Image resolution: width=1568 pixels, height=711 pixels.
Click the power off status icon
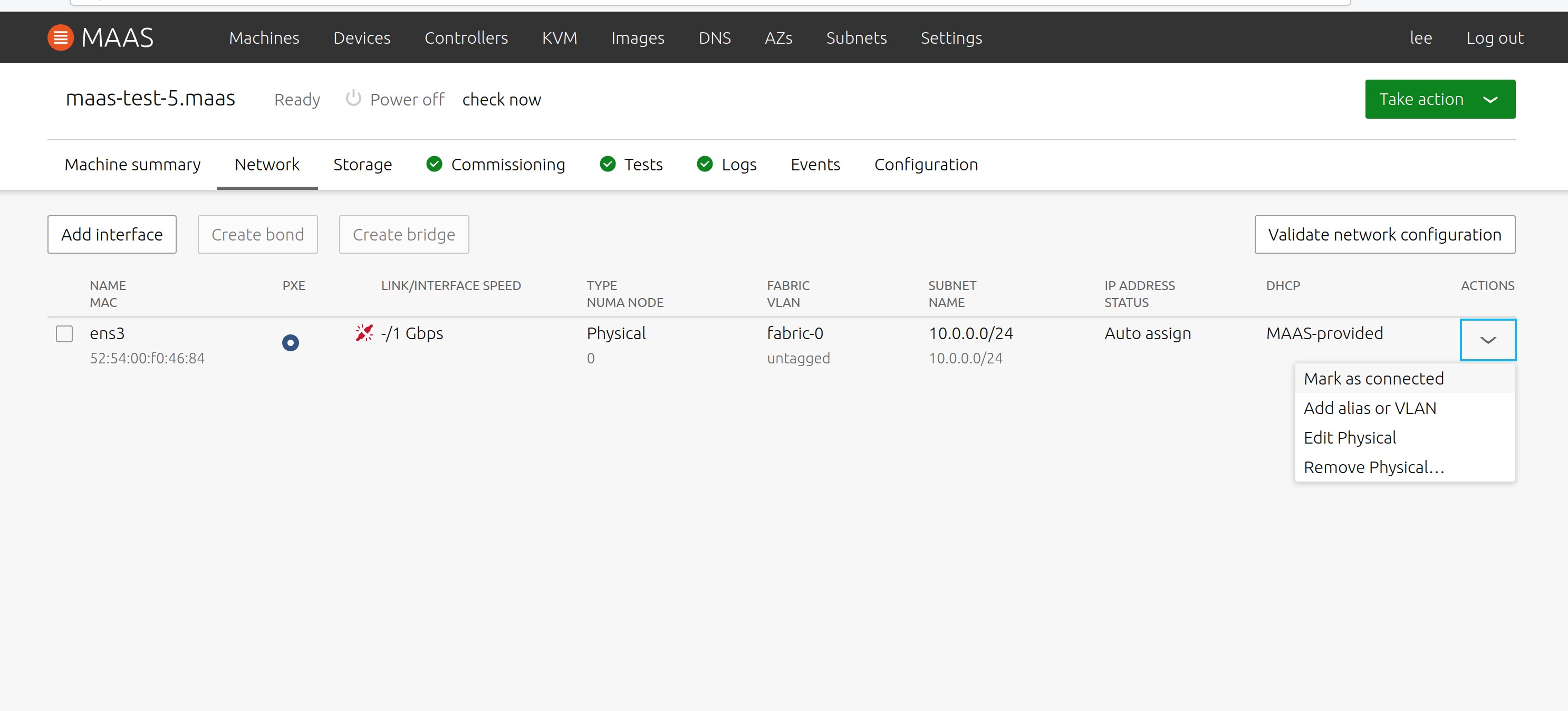(x=353, y=99)
